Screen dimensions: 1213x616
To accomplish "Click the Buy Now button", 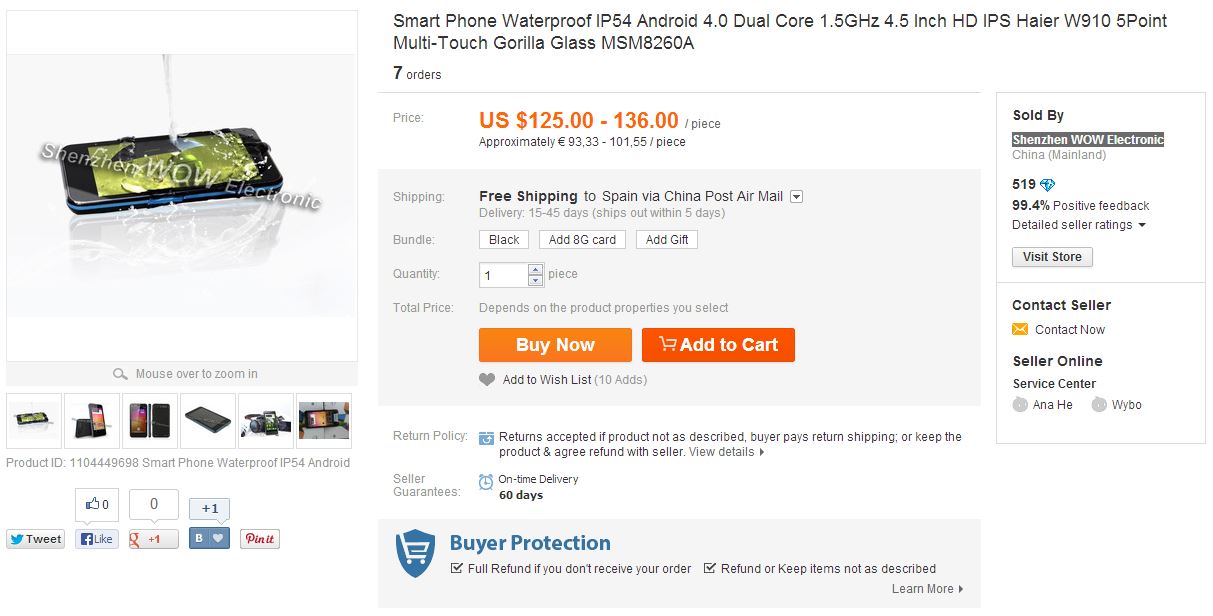I will [555, 345].
